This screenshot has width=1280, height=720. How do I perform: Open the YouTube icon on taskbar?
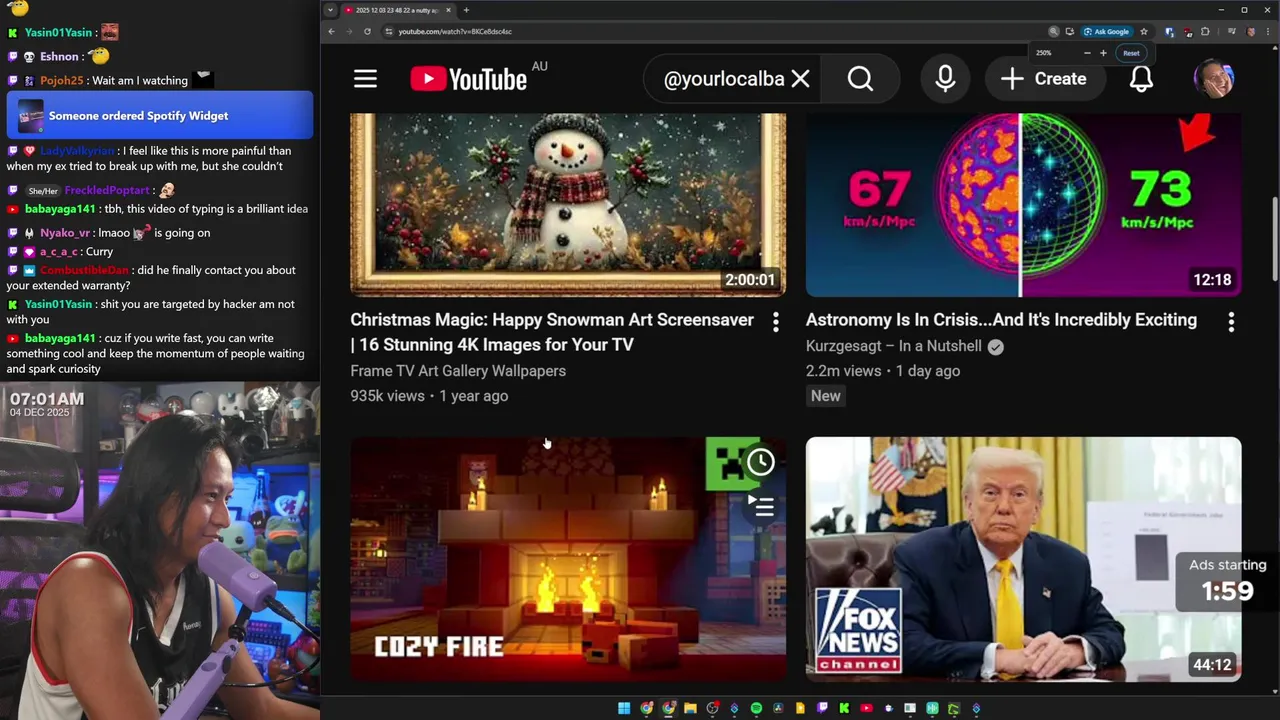pos(866,708)
